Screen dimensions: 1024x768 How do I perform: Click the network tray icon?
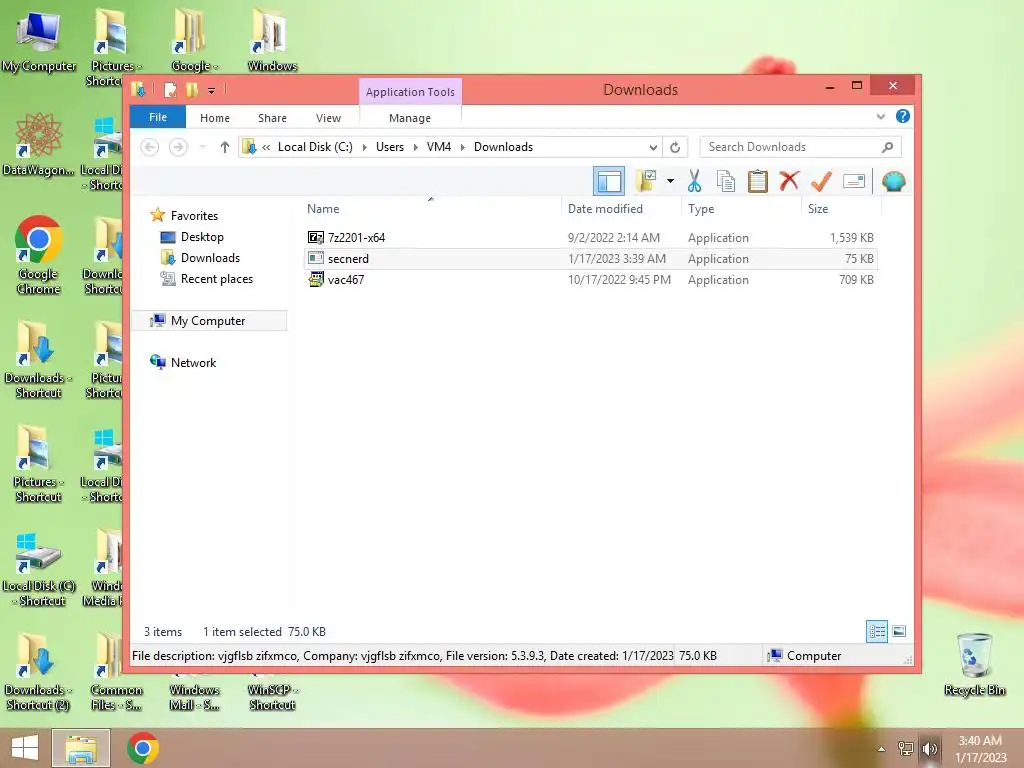(906, 748)
